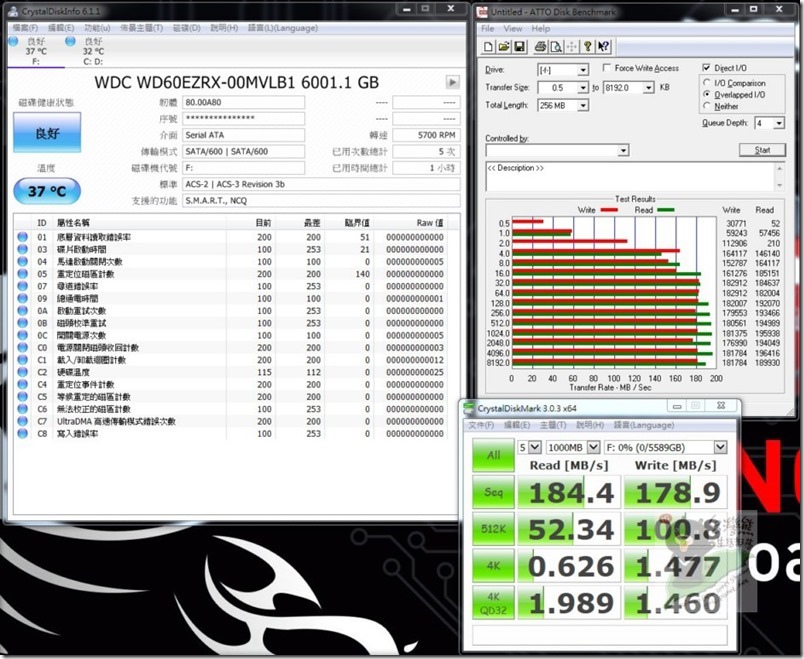Open Drive dropdown in ATTO
Image resolution: width=804 pixels, height=659 pixels.
(x=583, y=70)
